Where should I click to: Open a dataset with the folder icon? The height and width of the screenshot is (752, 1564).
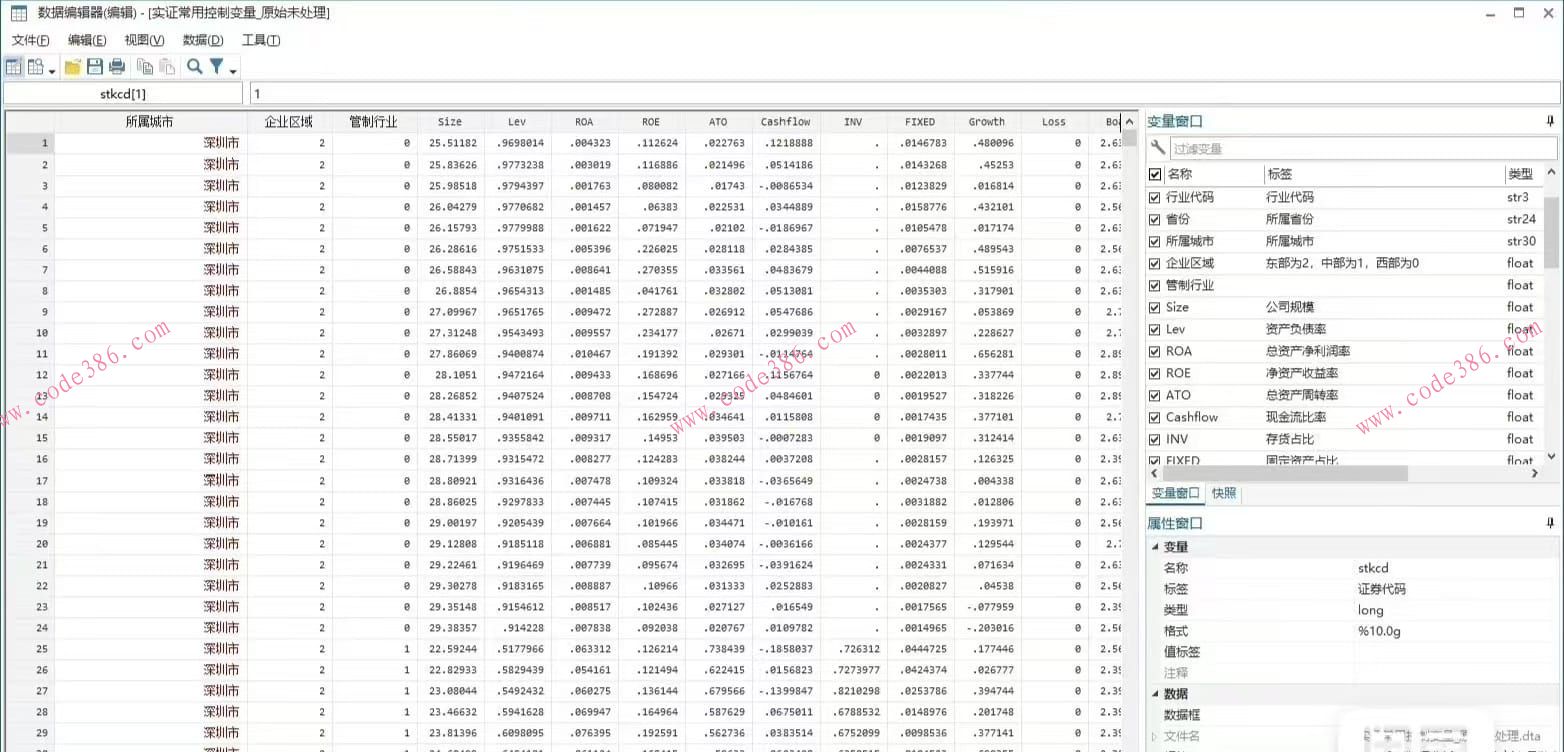pos(73,67)
